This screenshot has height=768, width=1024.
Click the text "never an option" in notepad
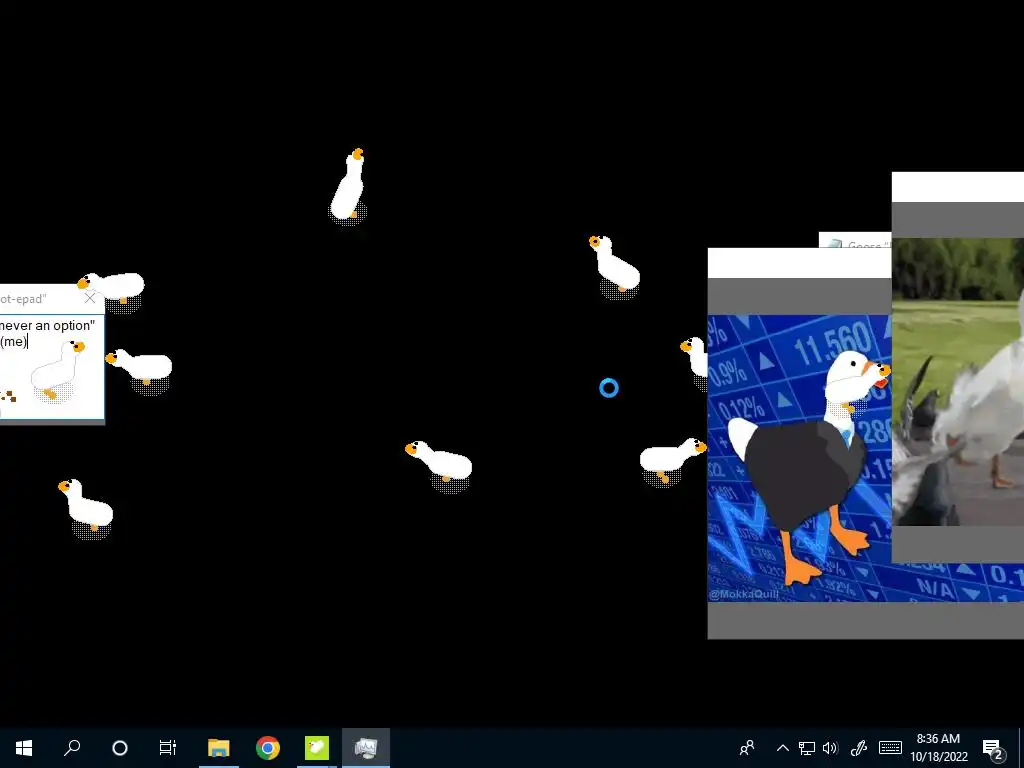pos(48,325)
